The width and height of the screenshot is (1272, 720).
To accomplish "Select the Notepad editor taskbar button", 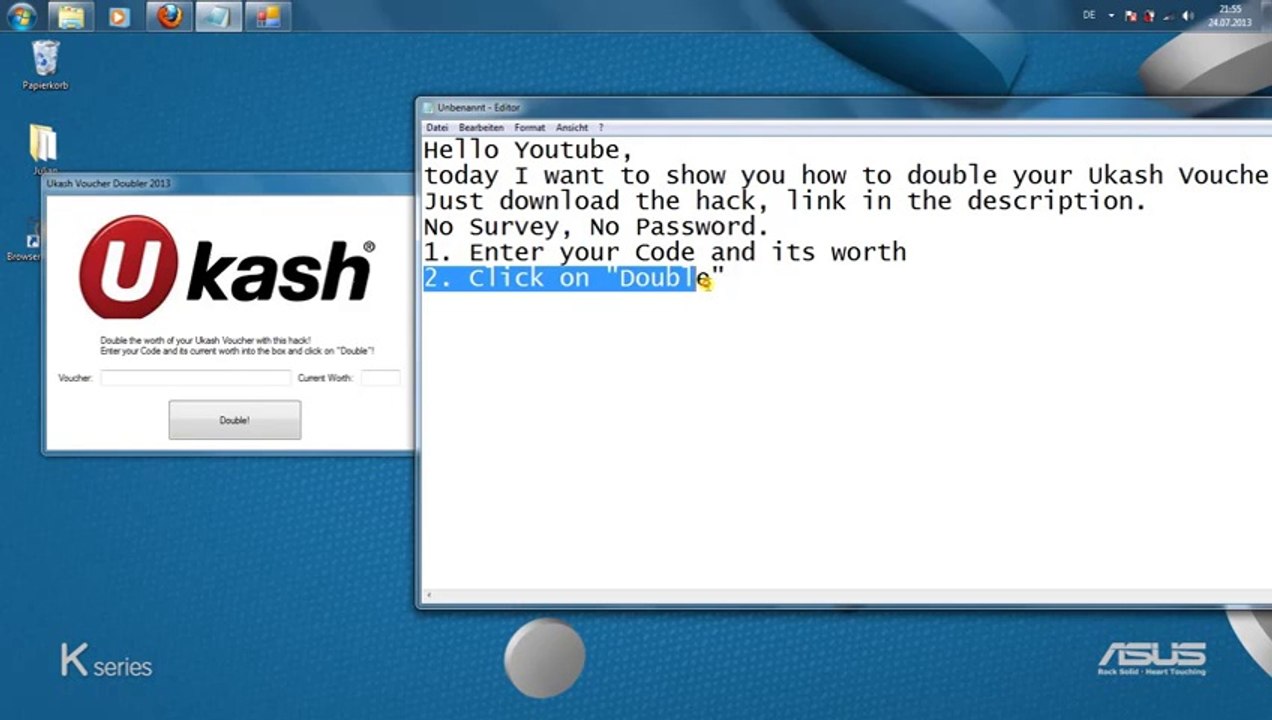I will point(217,16).
